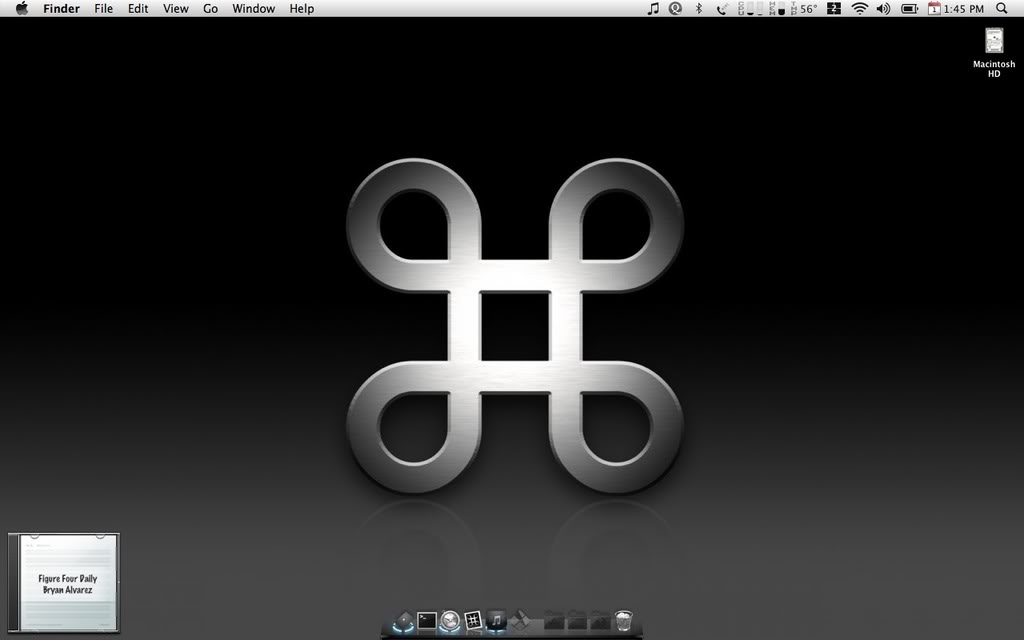The width and height of the screenshot is (1024, 640).
Task: Open the Apple menu
Action: [22, 8]
